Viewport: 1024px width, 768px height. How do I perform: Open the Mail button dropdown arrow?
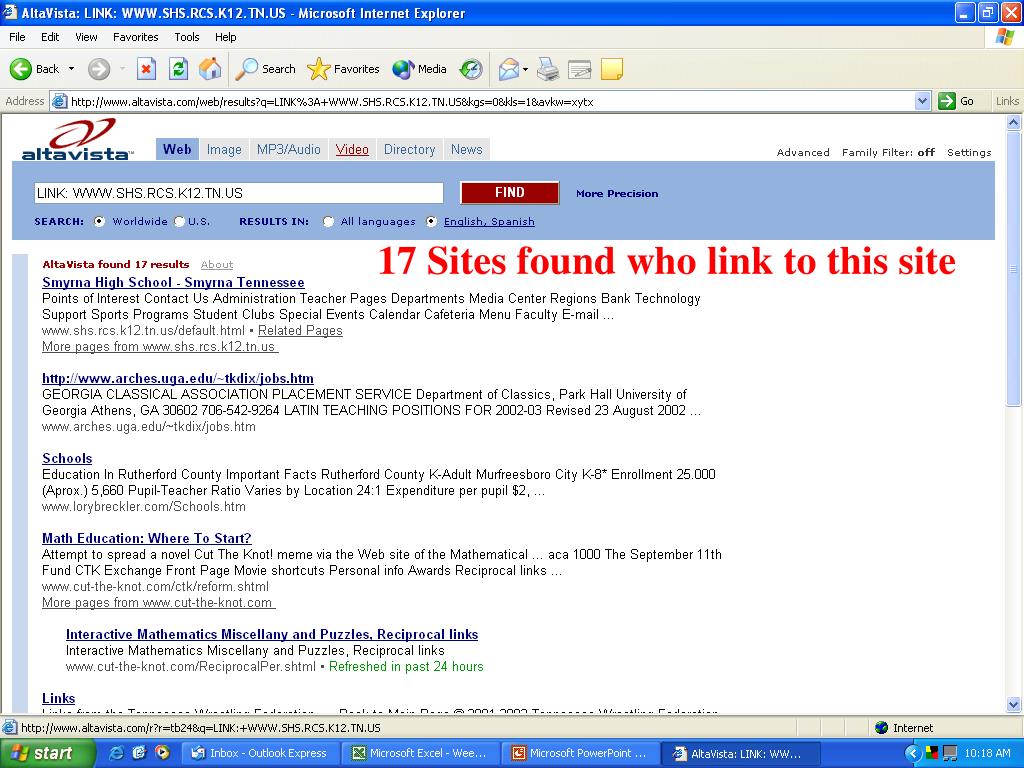525,69
